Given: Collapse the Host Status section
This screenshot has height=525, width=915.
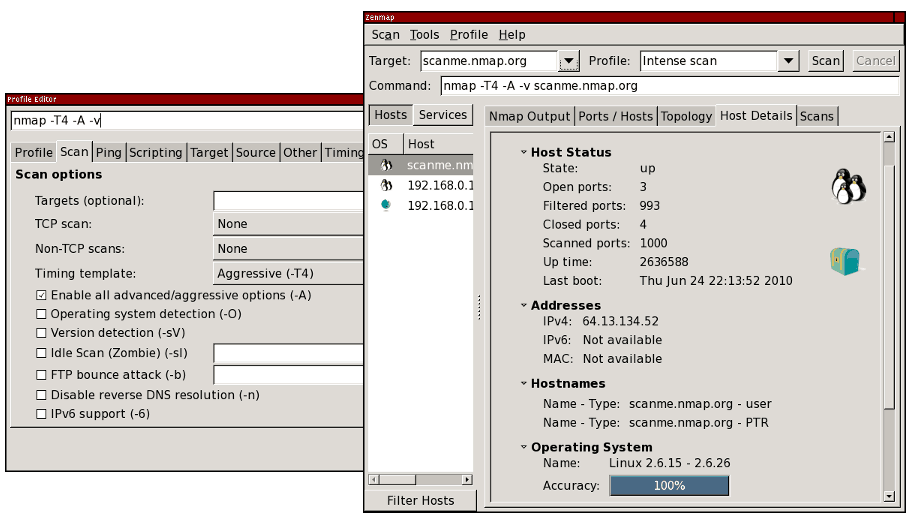Looking at the screenshot, I should [x=523, y=153].
